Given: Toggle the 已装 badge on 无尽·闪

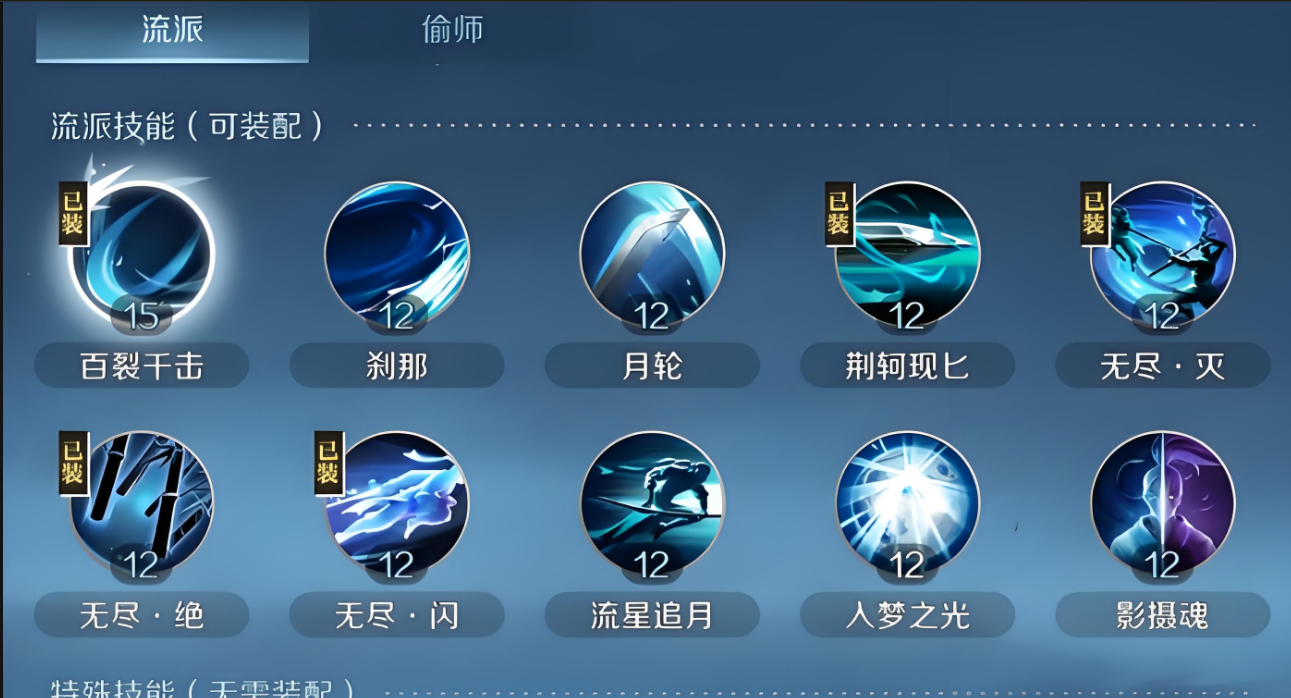Looking at the screenshot, I should click(328, 463).
